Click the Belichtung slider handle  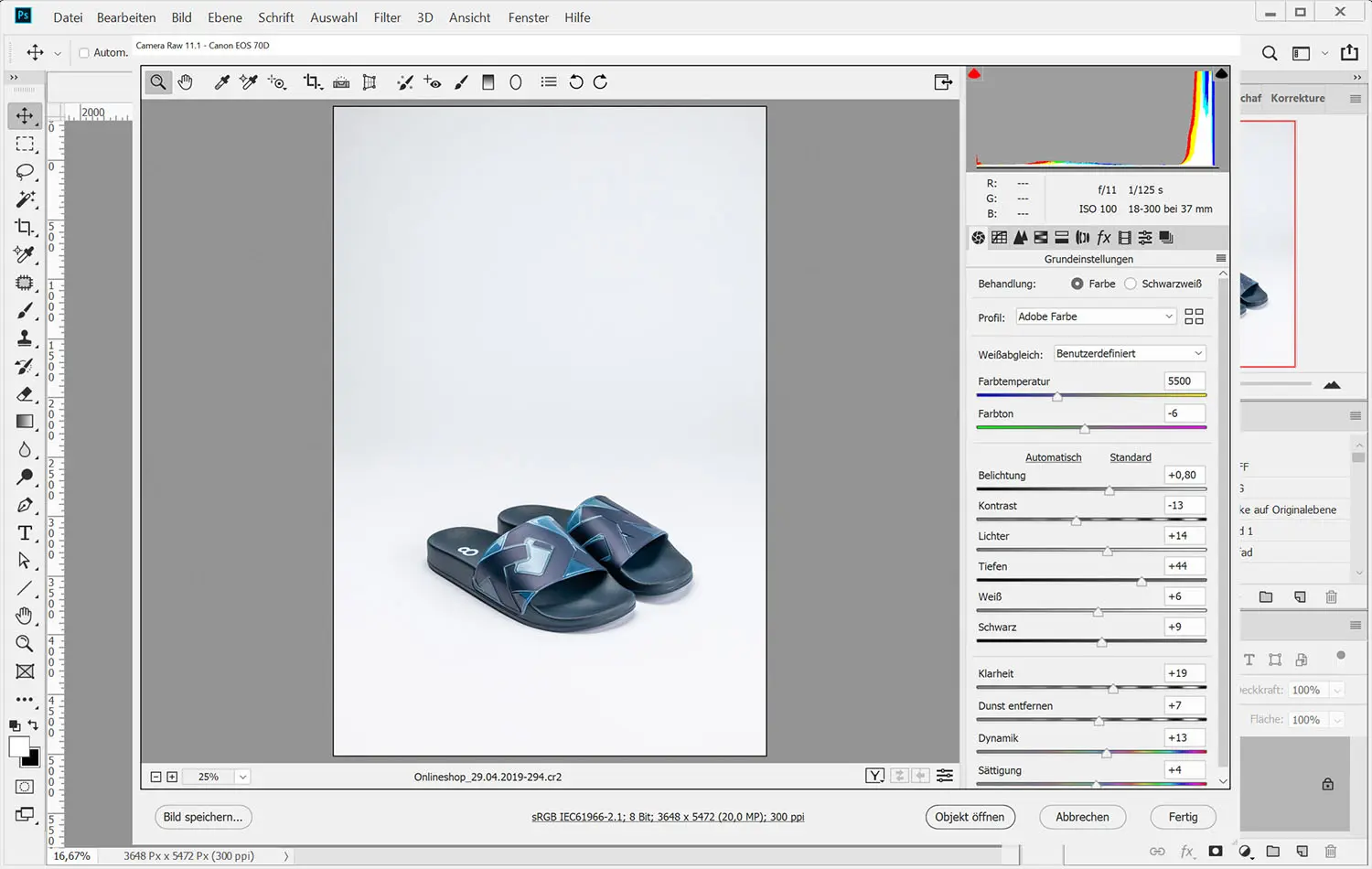point(1109,491)
